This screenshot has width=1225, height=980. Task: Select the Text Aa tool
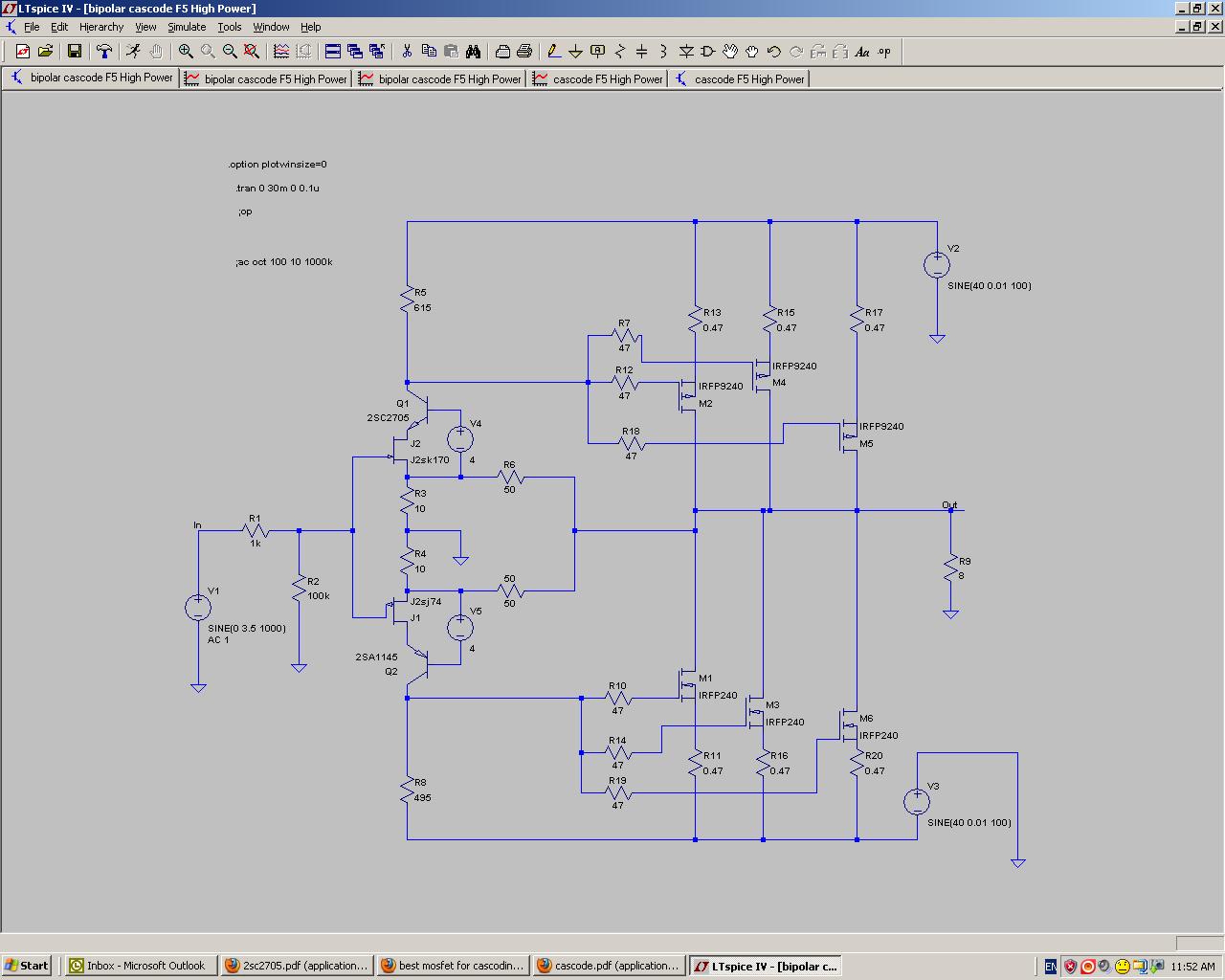coord(862,52)
